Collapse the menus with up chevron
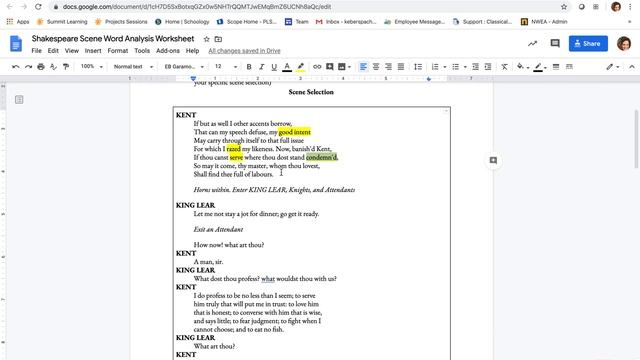Viewport: 640px width, 360px height. tap(632, 67)
